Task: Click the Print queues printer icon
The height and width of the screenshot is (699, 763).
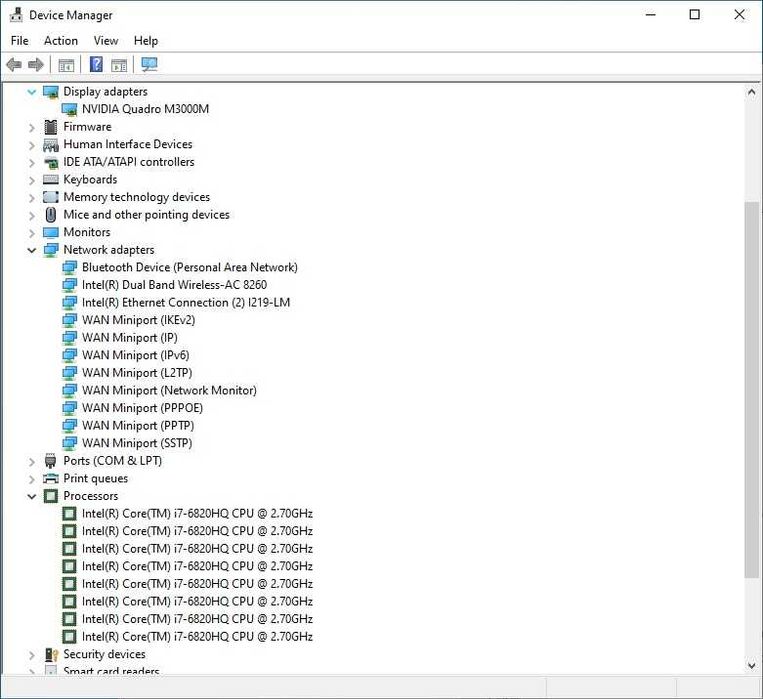Action: [51, 478]
